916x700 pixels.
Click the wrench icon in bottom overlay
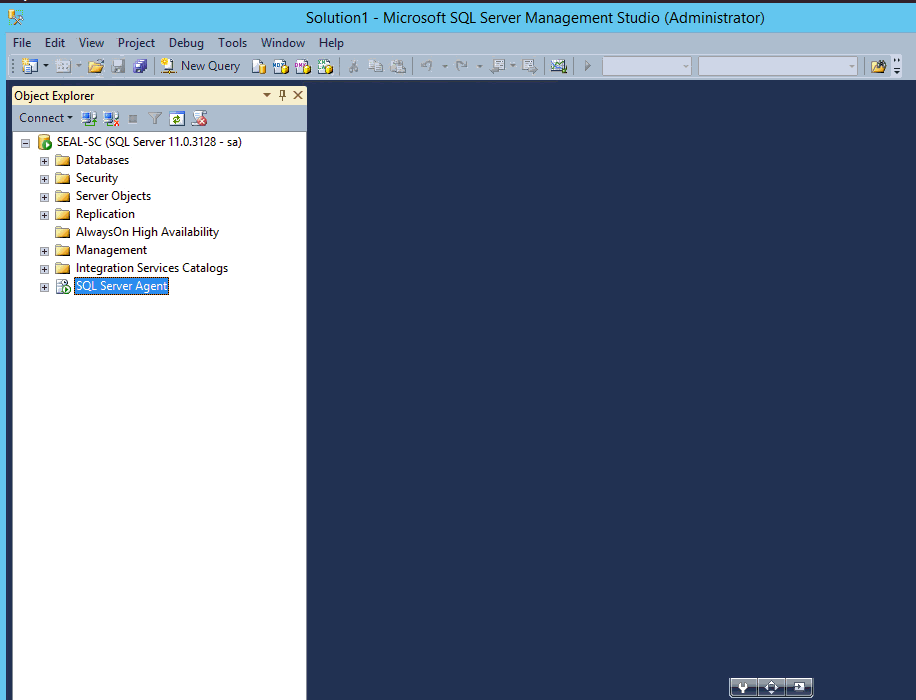743,687
